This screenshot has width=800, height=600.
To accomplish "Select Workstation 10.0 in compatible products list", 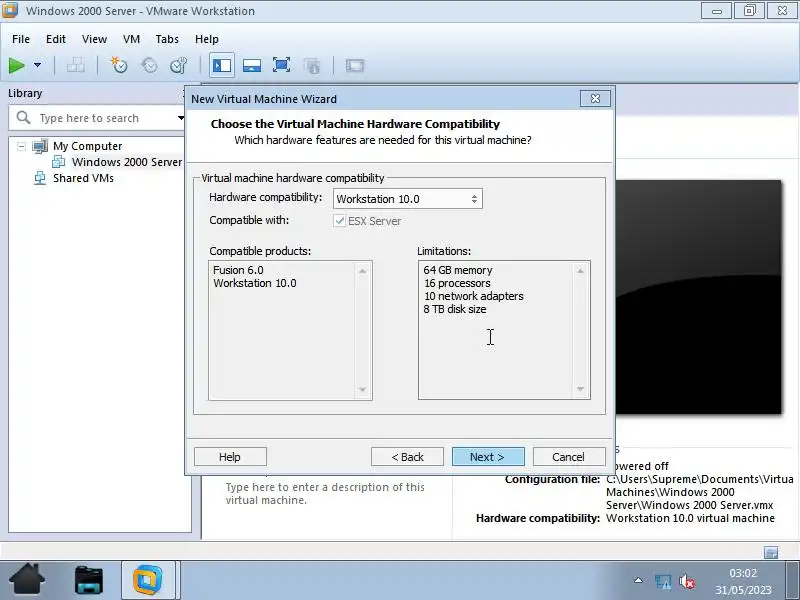I will point(255,283).
